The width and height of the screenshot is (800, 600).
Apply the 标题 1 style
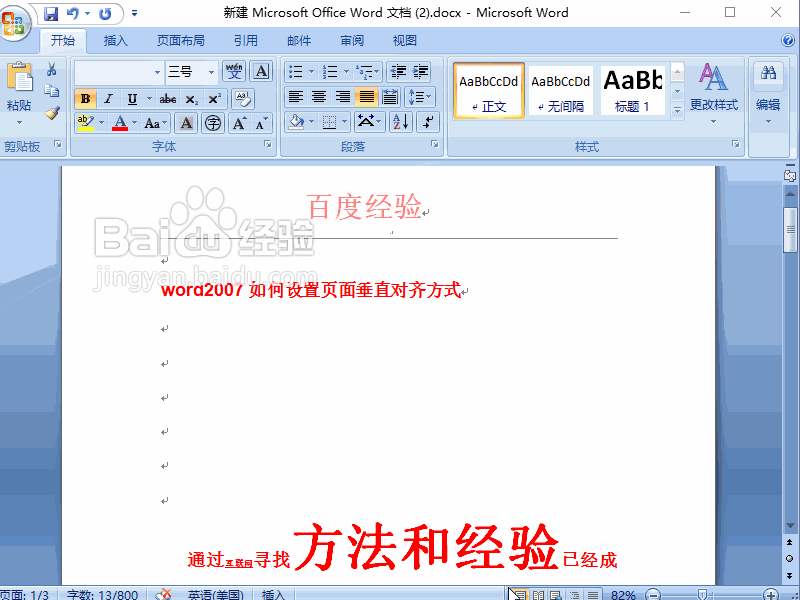pos(633,91)
